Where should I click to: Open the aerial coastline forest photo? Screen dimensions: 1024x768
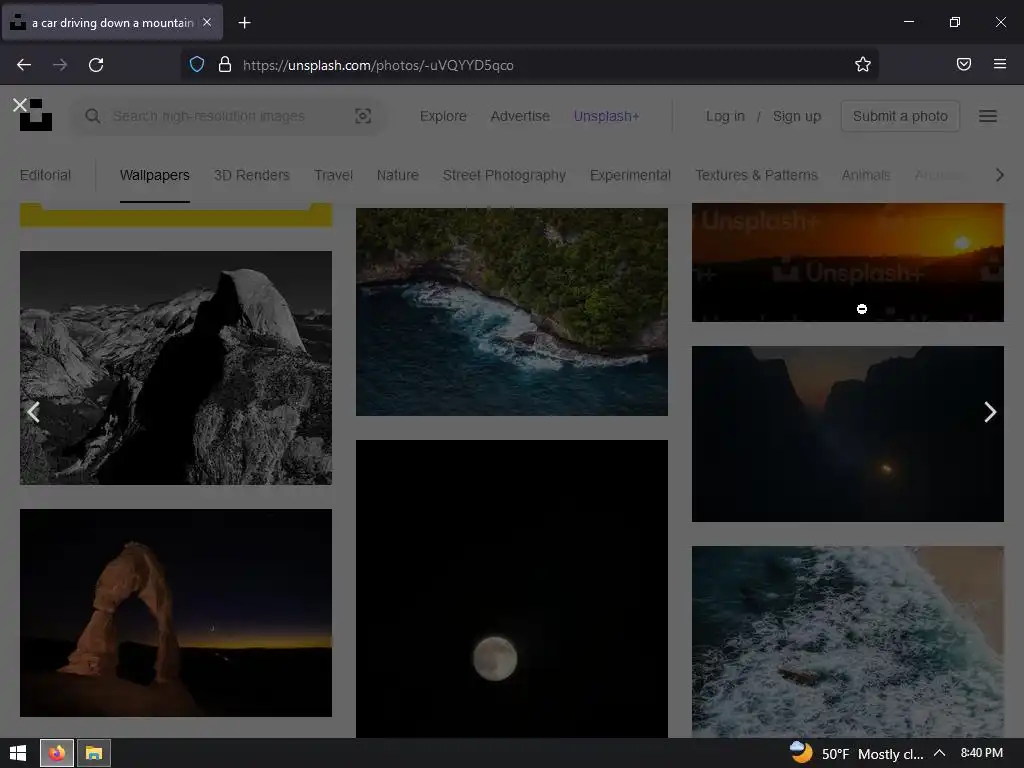(511, 312)
